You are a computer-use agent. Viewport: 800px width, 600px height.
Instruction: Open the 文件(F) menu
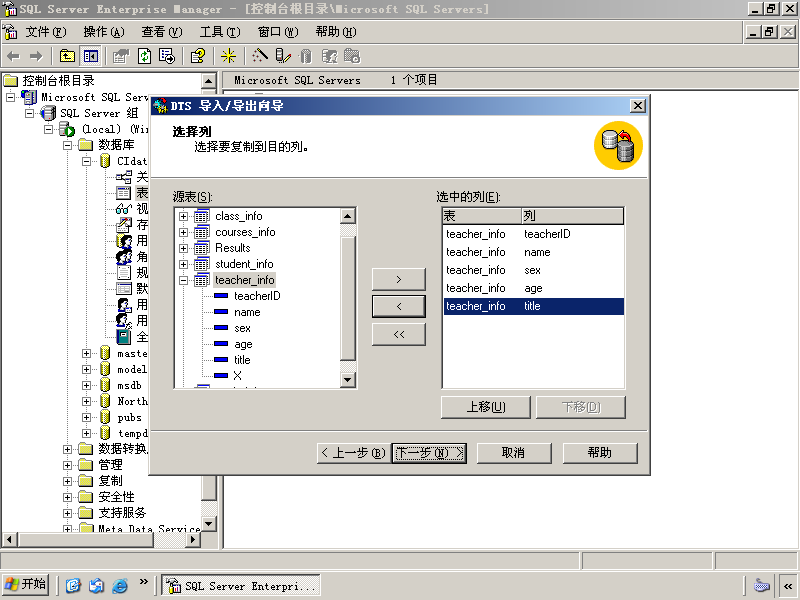[45, 32]
